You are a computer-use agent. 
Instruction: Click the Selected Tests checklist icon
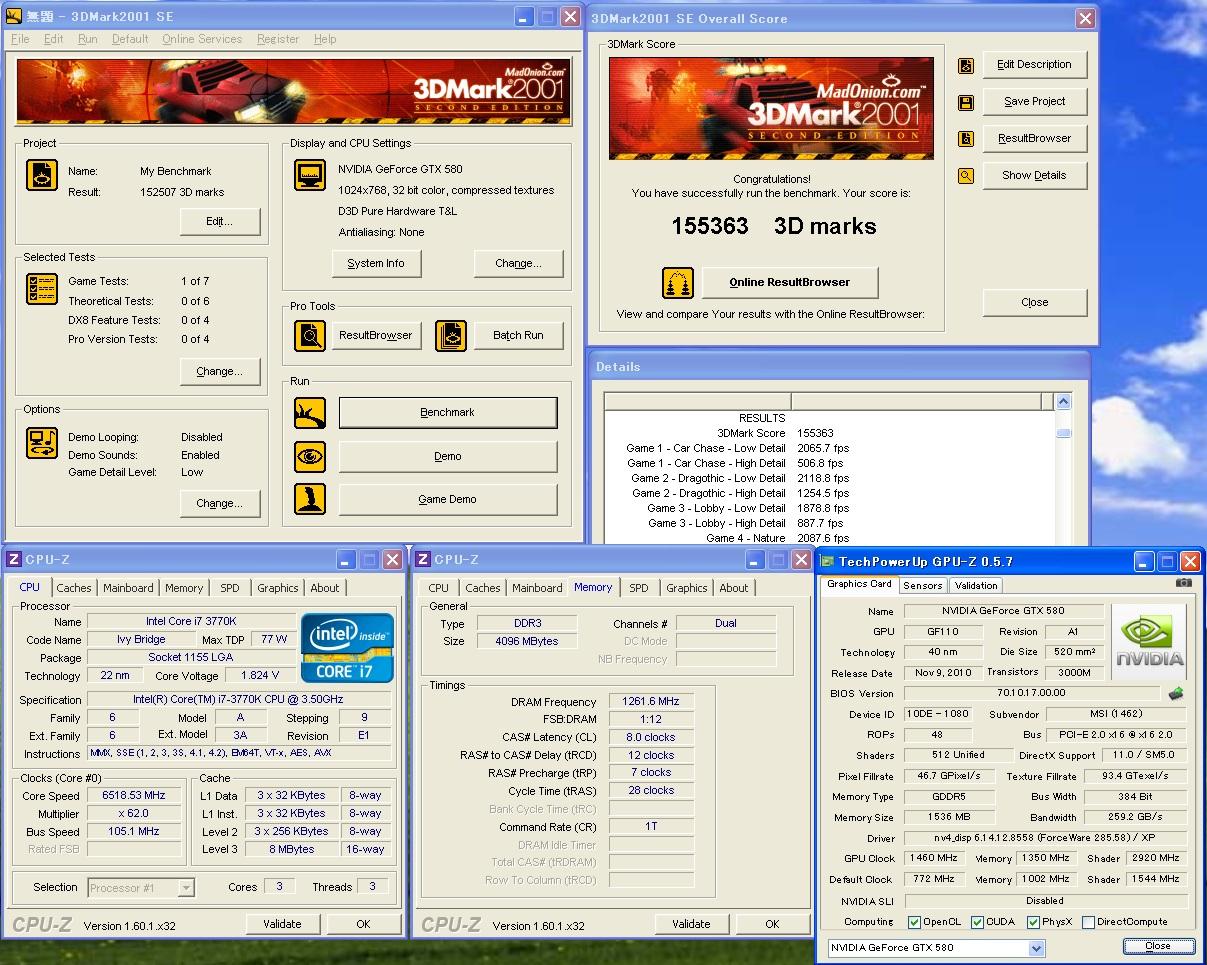click(x=42, y=289)
